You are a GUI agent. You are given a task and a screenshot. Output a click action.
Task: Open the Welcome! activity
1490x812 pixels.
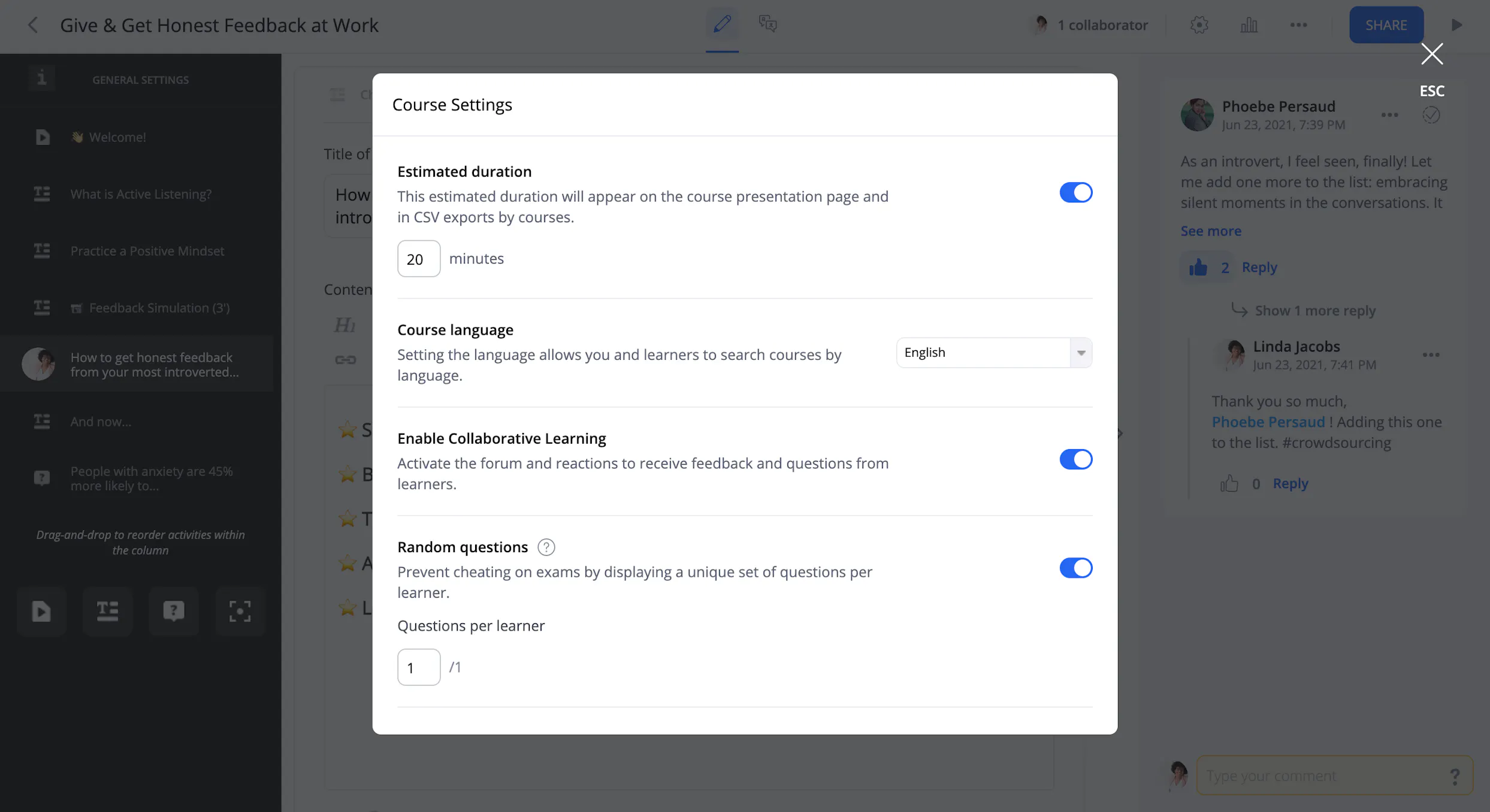[x=137, y=137]
